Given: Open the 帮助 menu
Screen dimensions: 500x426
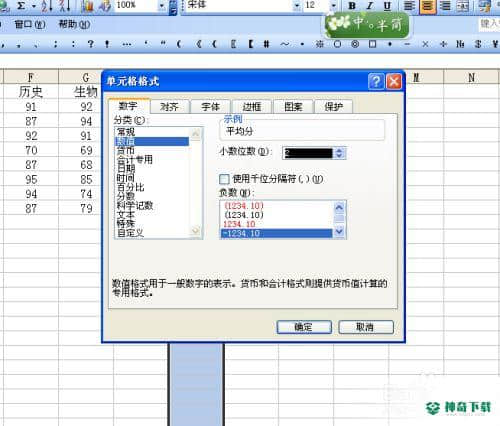Looking at the screenshot, I should point(74,24).
